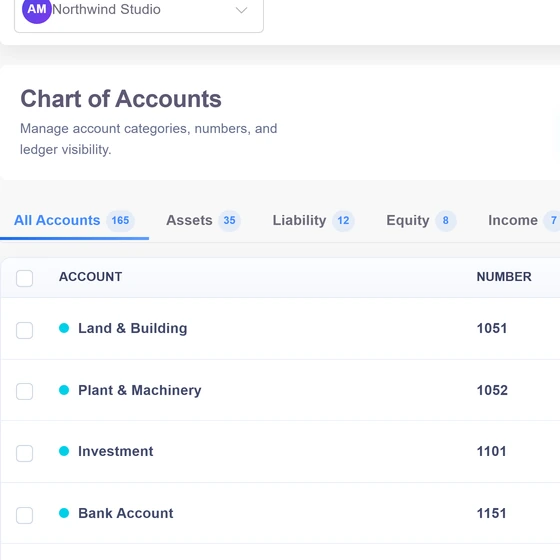Click the 35 count badge on Assets
The height and width of the screenshot is (560, 560).
point(230,220)
